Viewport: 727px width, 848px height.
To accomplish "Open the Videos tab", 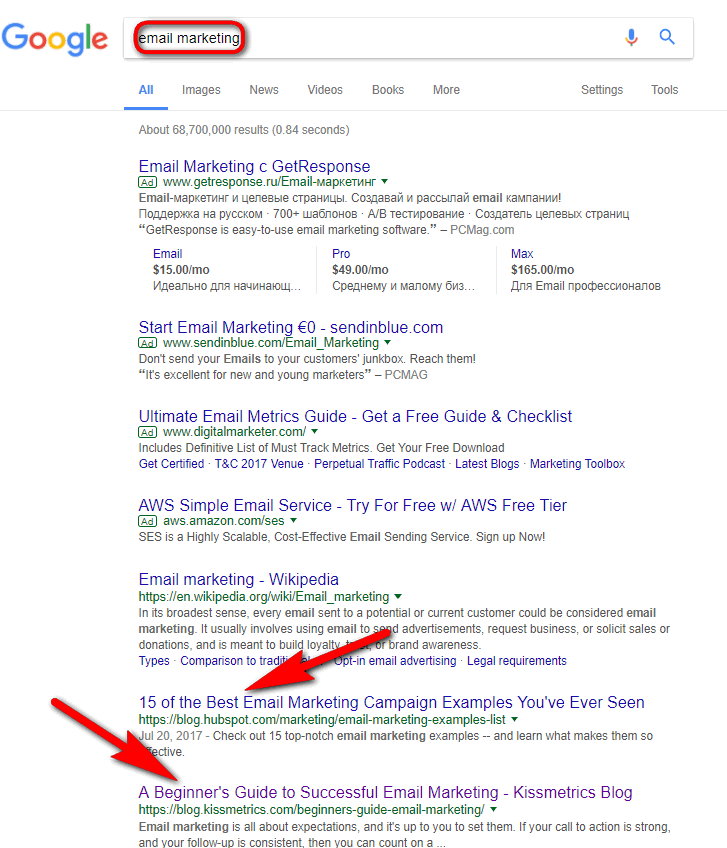I will pyautogui.click(x=325, y=90).
